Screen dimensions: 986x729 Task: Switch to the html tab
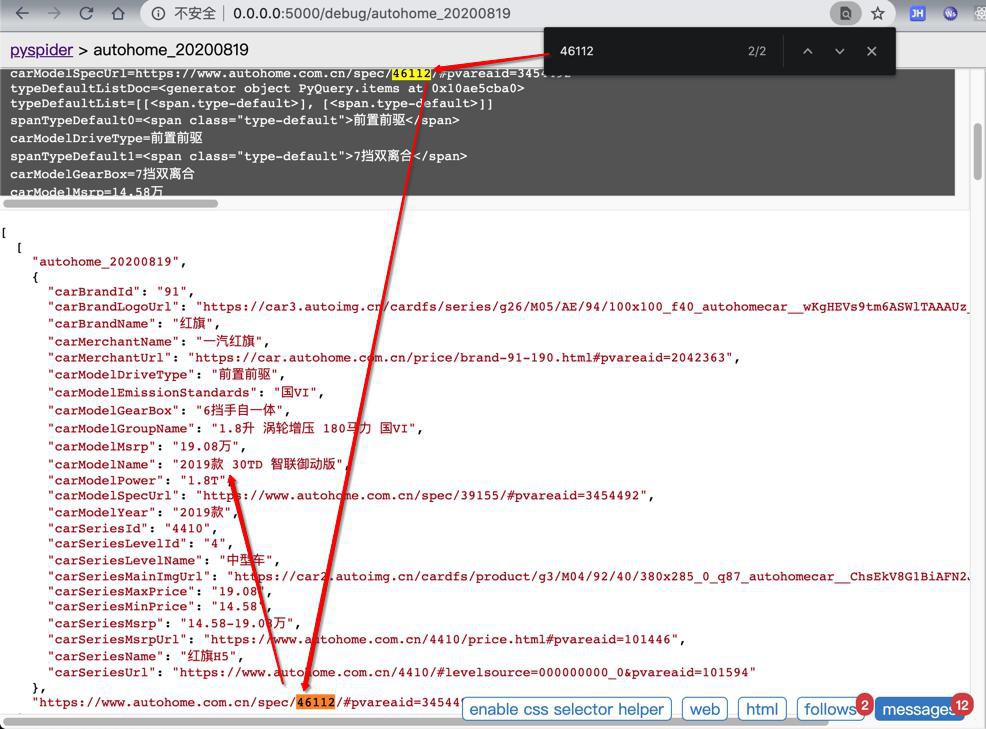pos(762,710)
